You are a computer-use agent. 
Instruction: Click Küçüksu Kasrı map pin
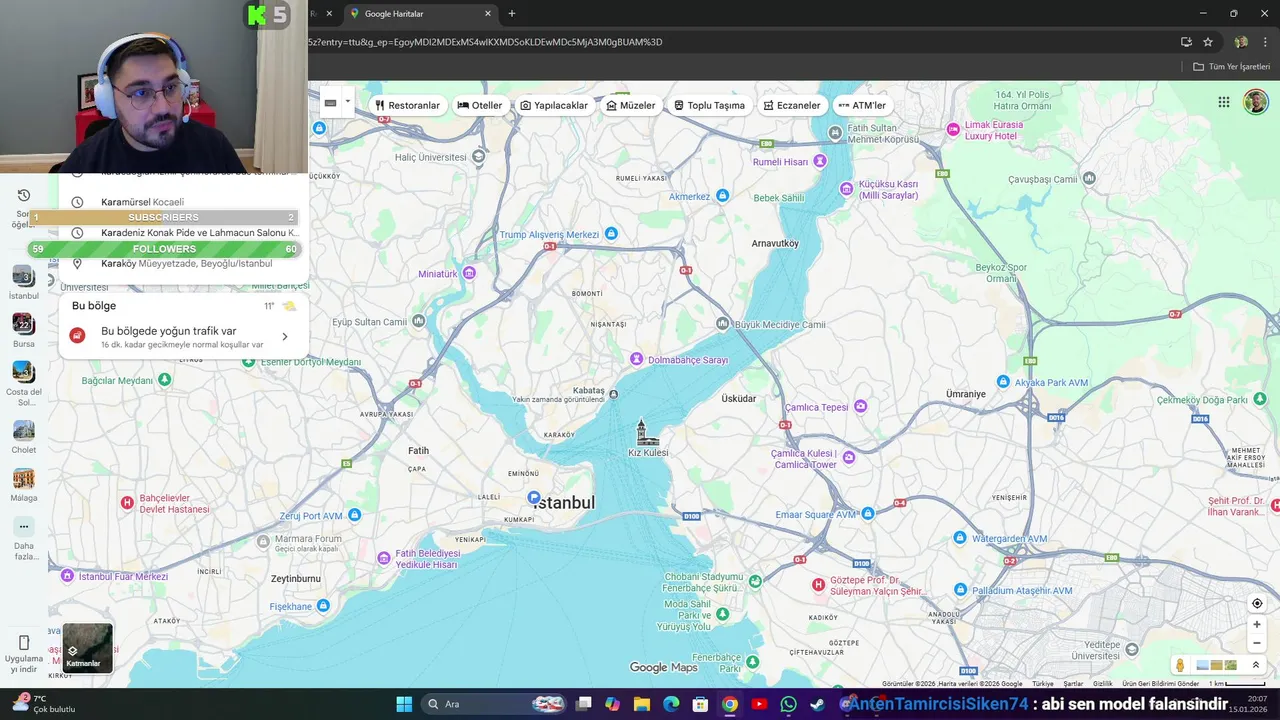(x=846, y=188)
